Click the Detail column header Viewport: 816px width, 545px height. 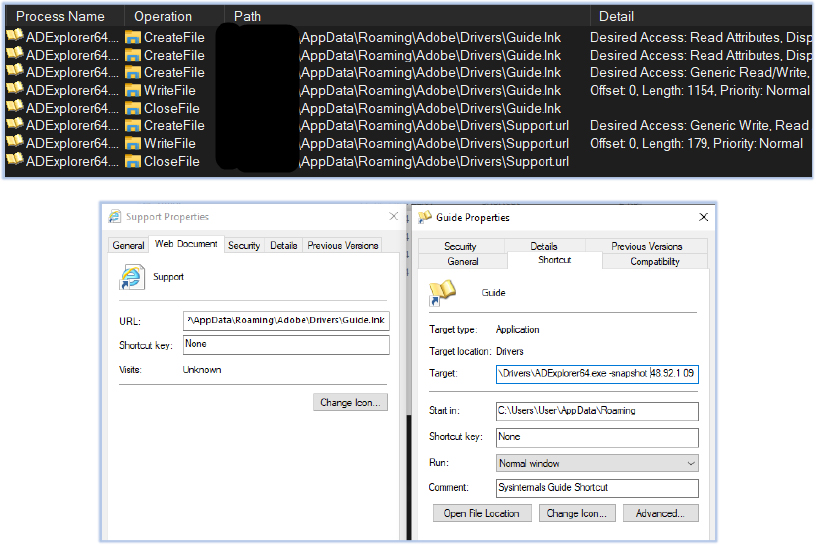point(616,17)
